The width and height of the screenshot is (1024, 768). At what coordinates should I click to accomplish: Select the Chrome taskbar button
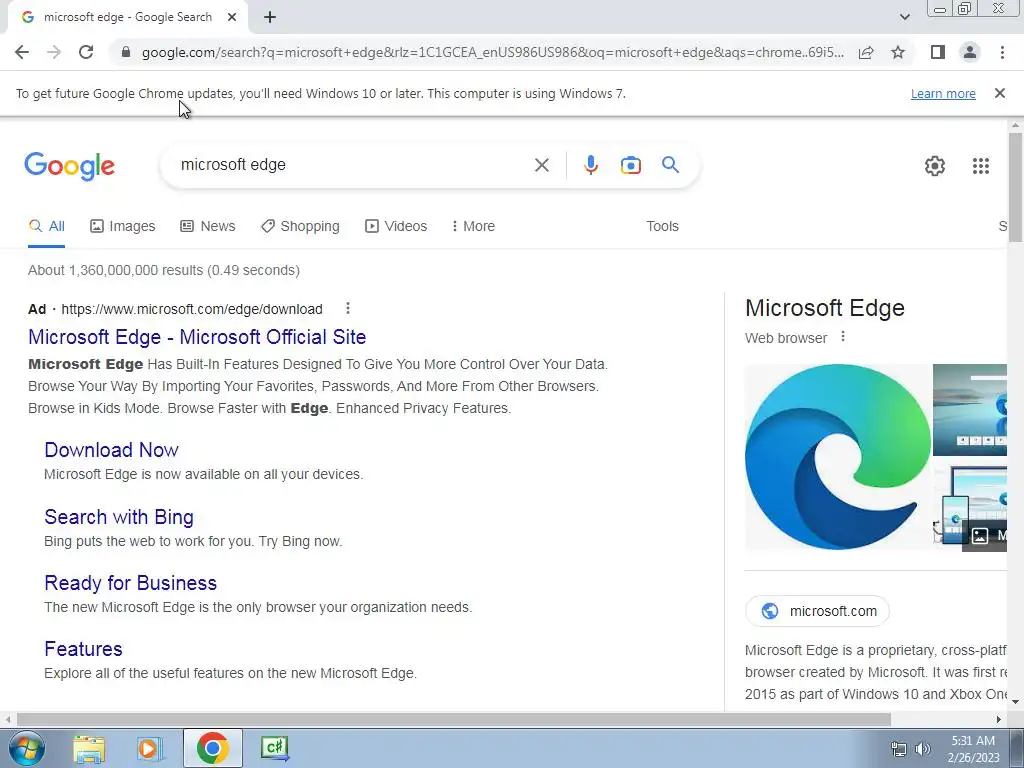point(212,748)
